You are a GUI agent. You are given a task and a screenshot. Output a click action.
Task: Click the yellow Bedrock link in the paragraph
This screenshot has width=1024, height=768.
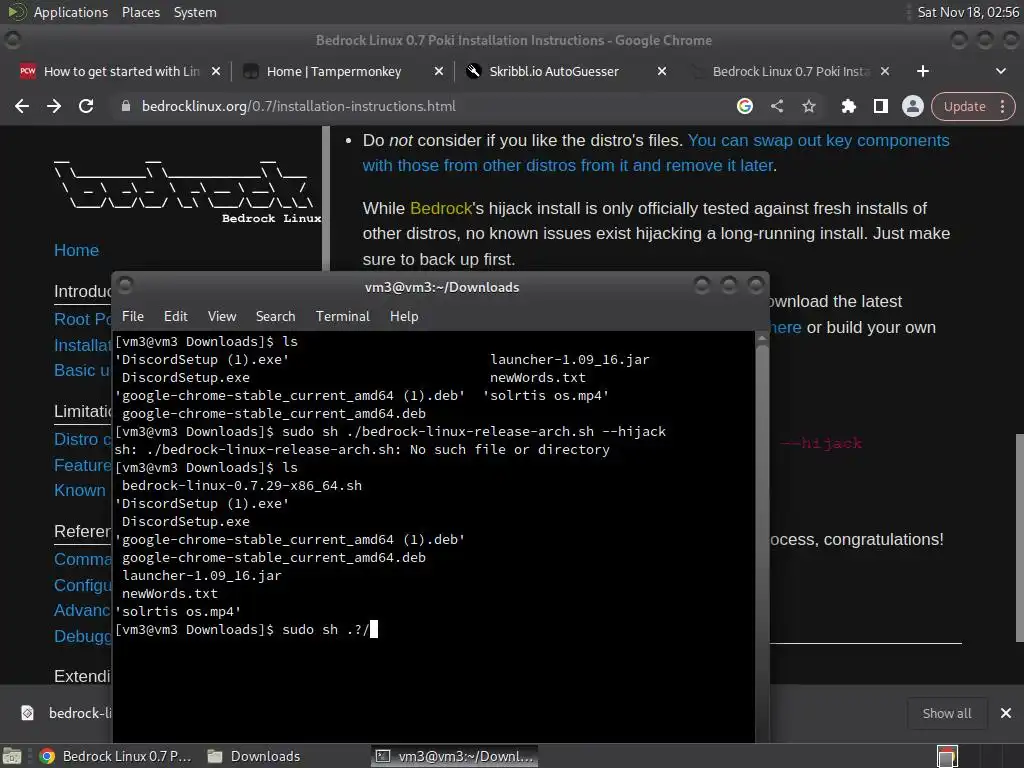coord(441,208)
